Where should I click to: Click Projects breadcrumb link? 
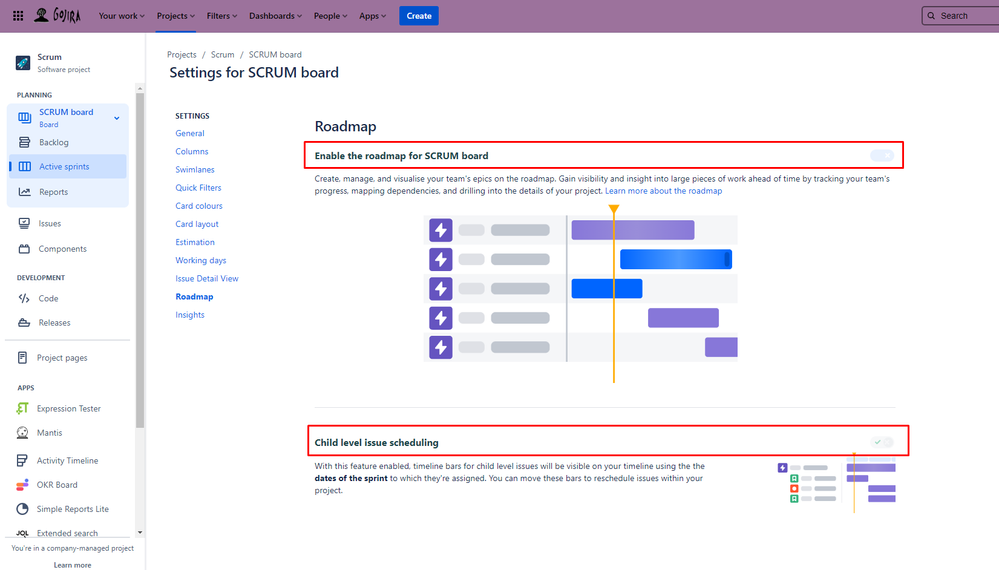182,55
